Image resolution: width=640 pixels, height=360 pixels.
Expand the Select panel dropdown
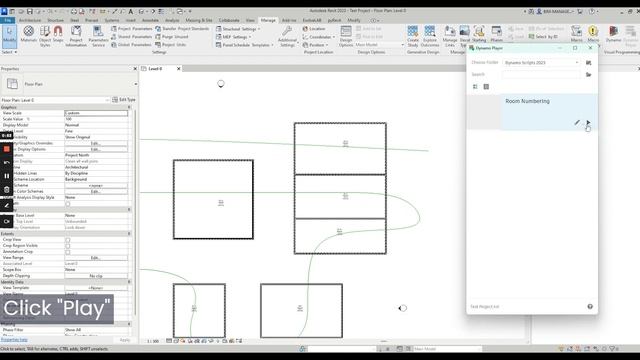9,52
